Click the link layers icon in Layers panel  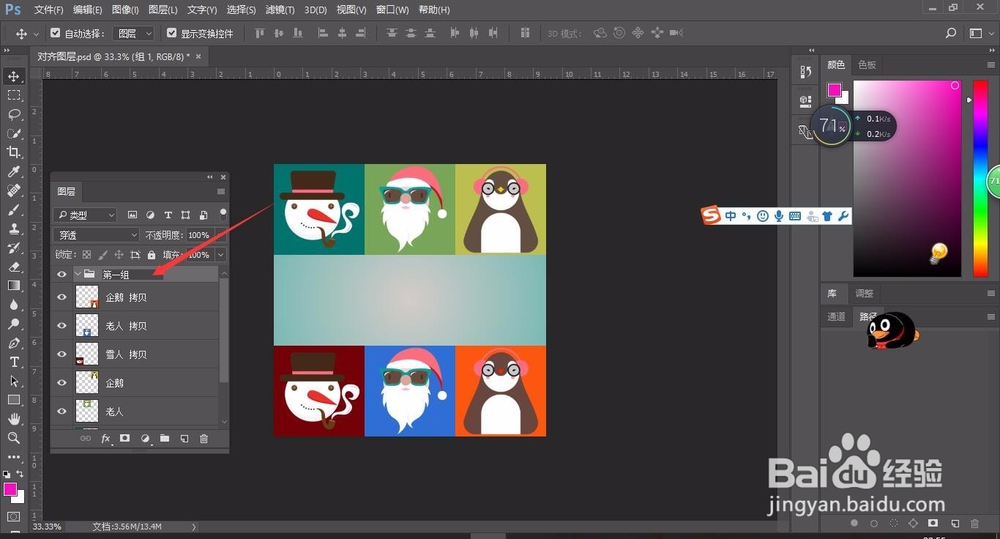(85, 439)
